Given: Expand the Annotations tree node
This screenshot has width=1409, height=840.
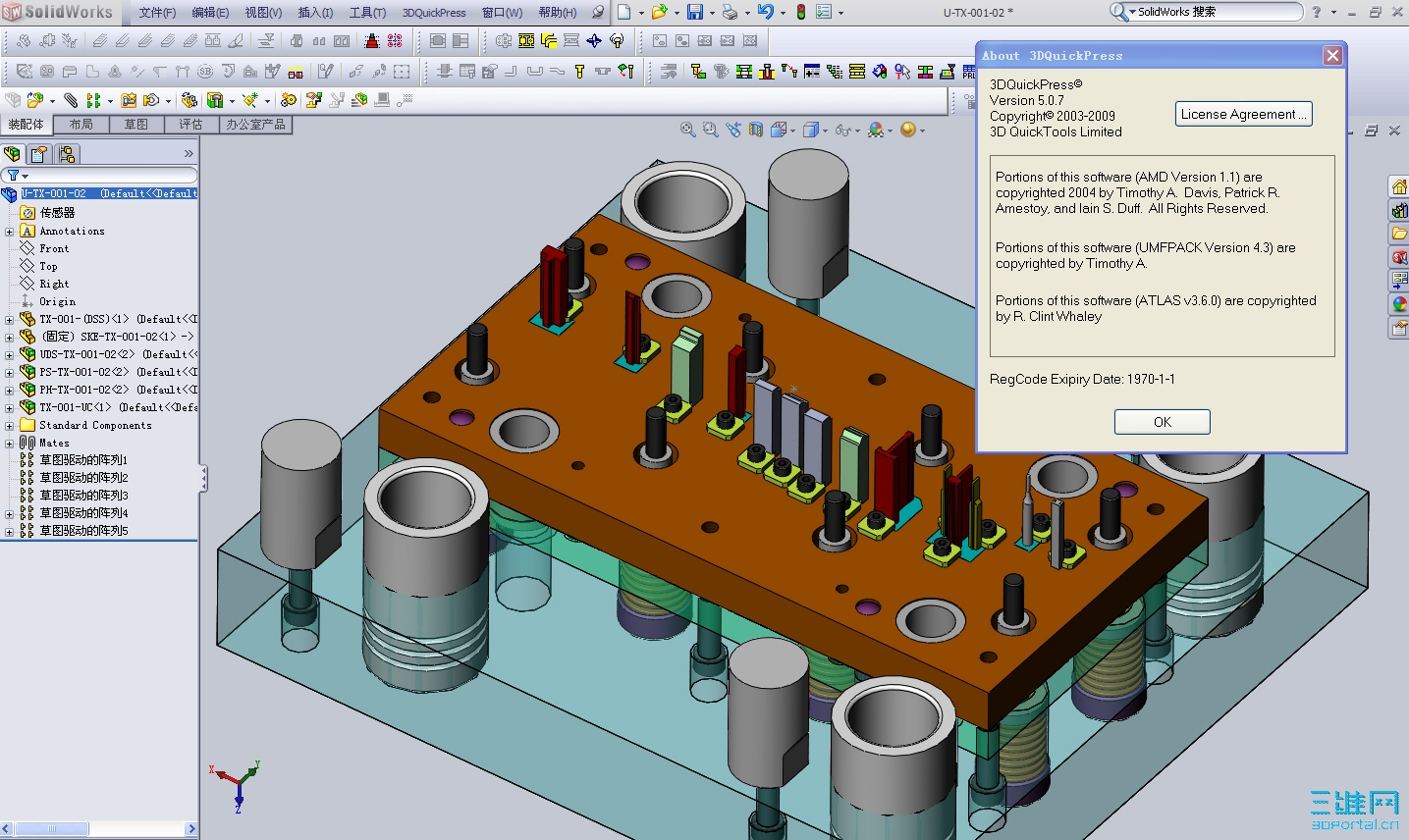Looking at the screenshot, I should click(x=9, y=232).
